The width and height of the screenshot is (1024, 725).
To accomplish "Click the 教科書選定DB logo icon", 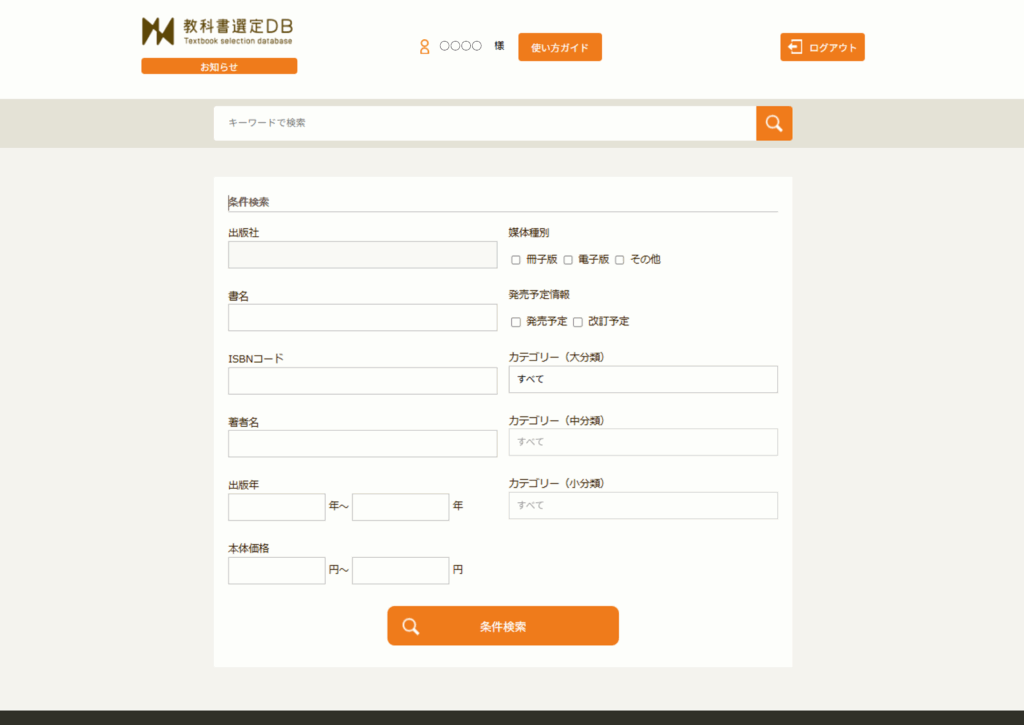I will 157,31.
